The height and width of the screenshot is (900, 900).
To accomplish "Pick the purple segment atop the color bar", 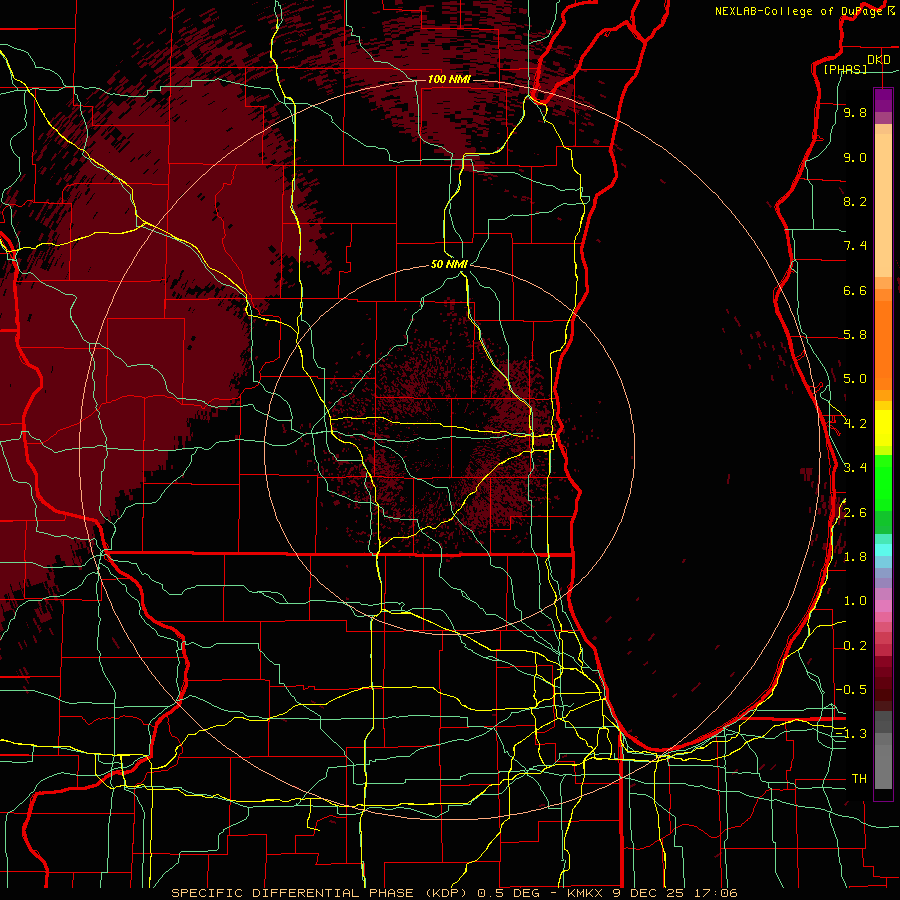I will (883, 100).
